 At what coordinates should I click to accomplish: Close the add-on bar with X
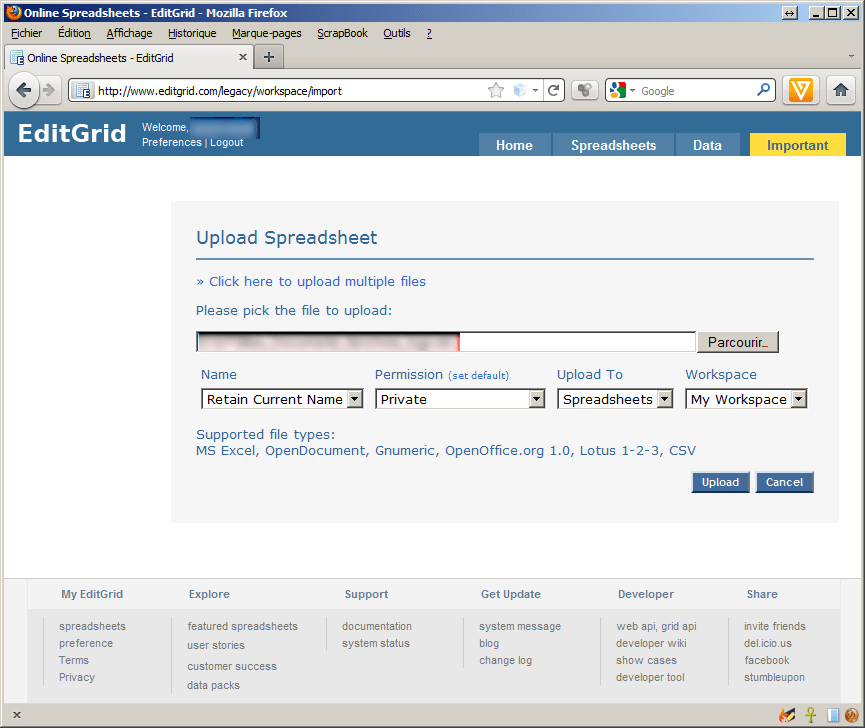tap(17, 715)
